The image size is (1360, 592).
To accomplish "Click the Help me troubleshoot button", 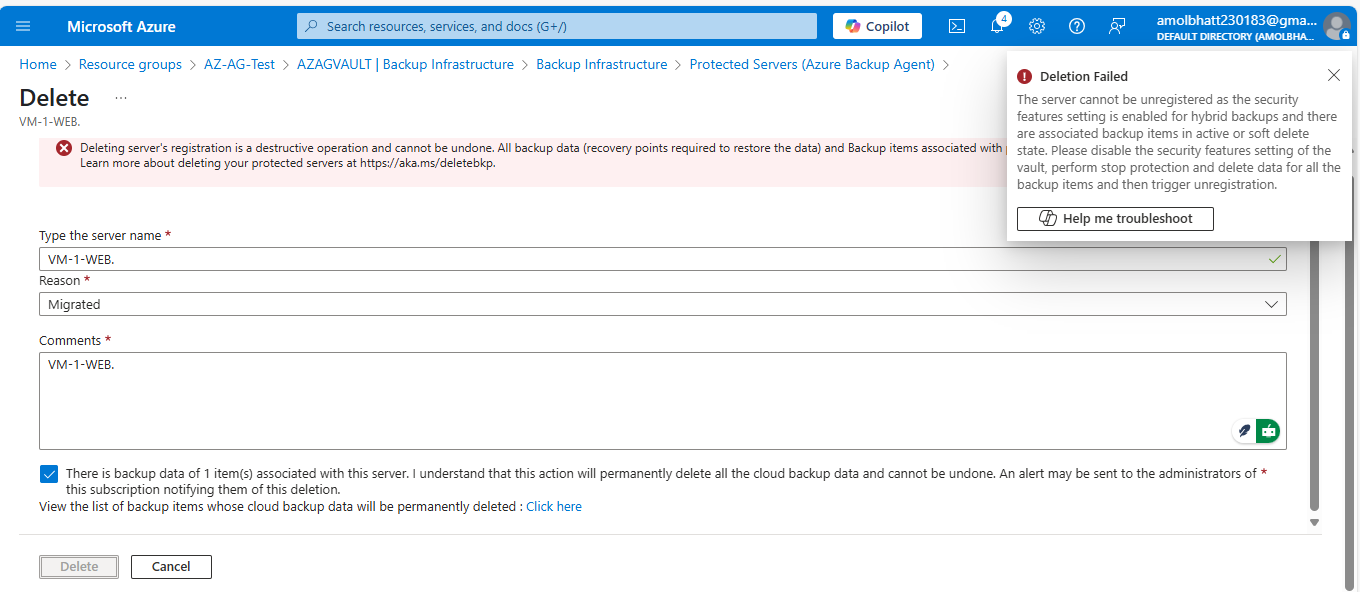I will [x=1114, y=218].
